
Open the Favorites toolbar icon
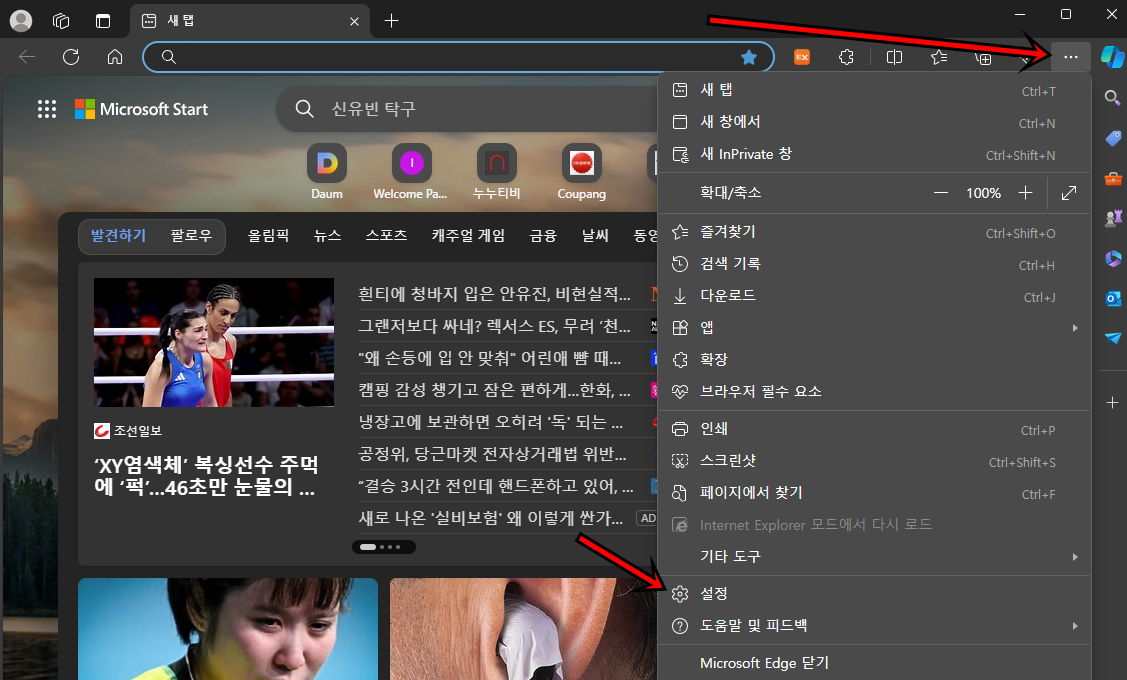coord(939,57)
